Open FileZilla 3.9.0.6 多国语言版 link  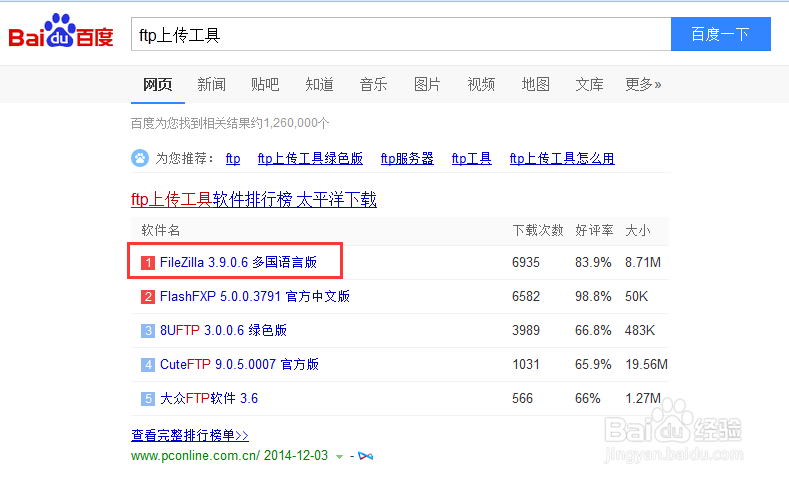point(239,263)
